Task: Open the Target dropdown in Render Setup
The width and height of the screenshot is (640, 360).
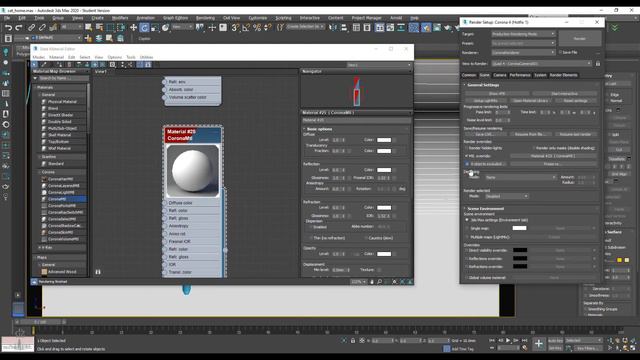Action: 523,34
